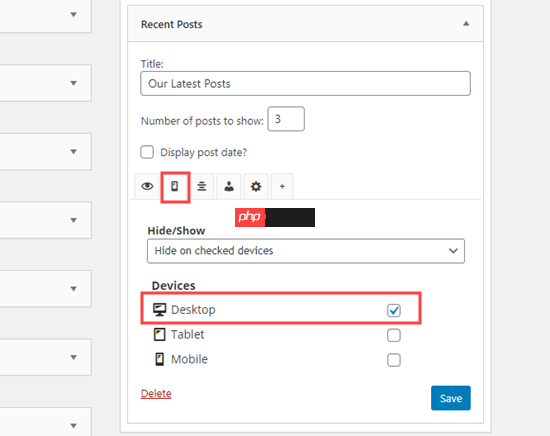Click the plus more options tab
Image resolution: width=550 pixels, height=436 pixels.
pyautogui.click(x=282, y=186)
